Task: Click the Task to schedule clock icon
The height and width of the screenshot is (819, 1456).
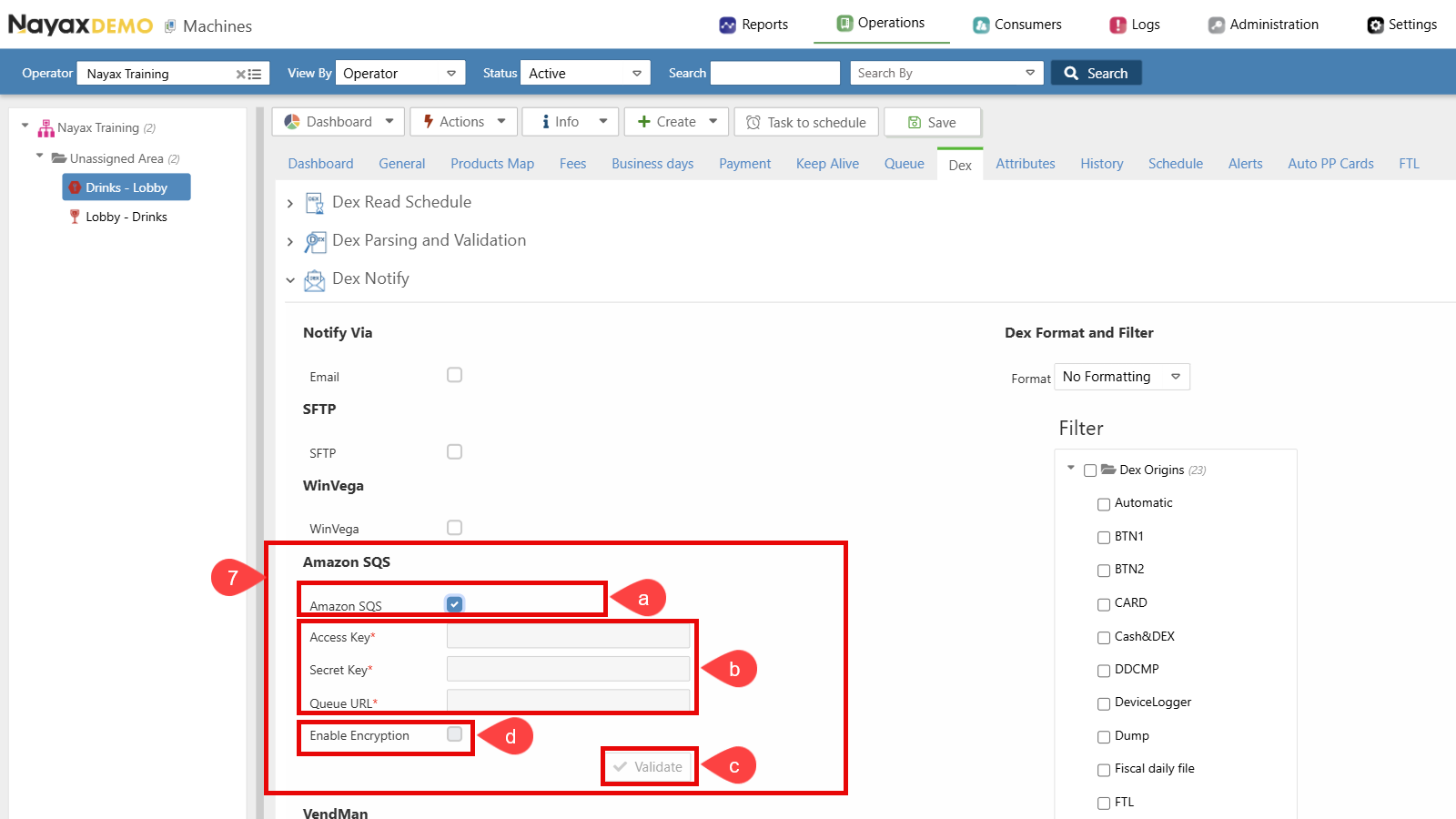Action: [753, 123]
